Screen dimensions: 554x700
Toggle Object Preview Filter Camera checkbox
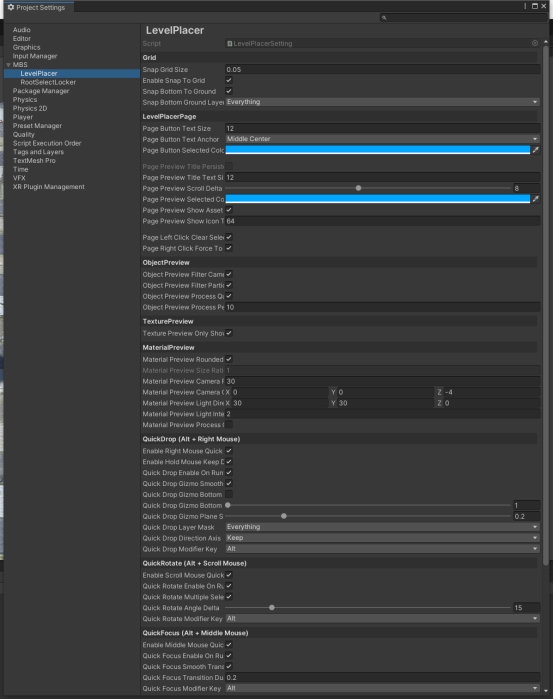pos(229,274)
